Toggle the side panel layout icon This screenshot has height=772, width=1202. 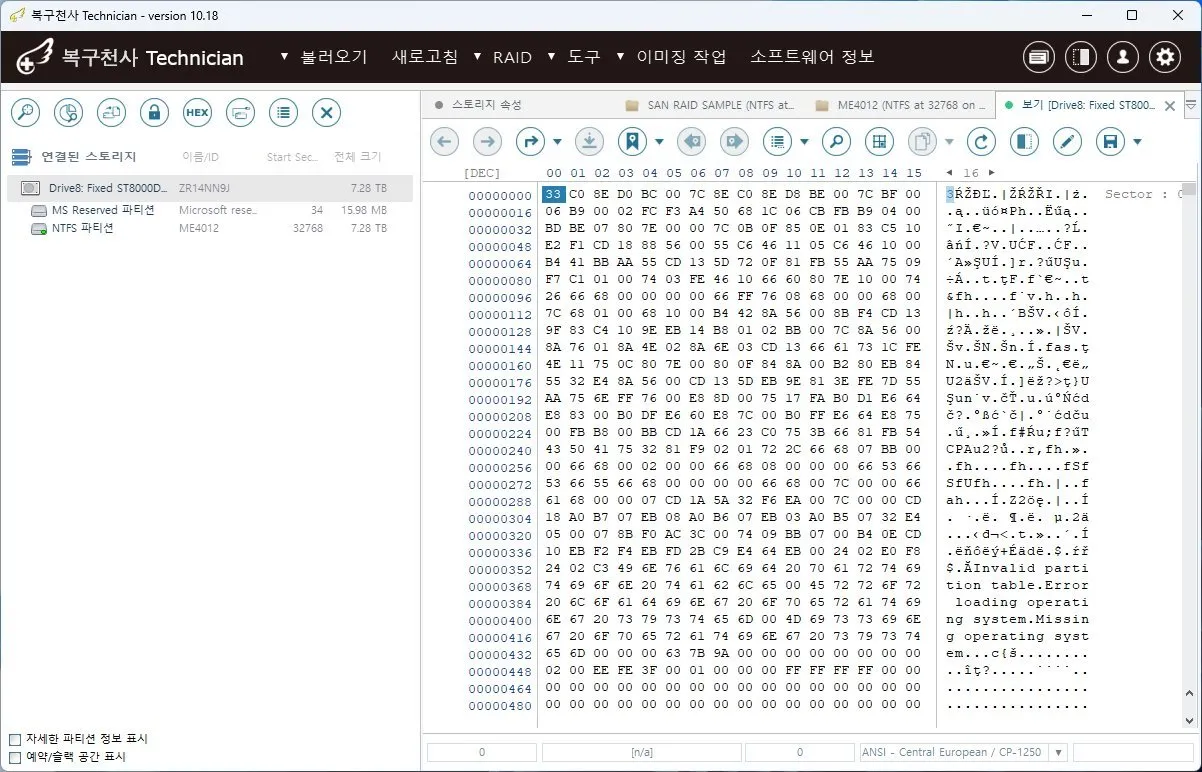(x=1025, y=142)
